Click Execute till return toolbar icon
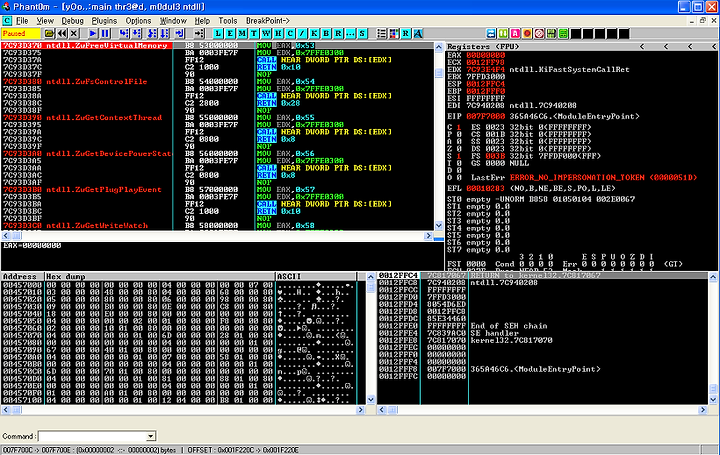Viewport: 720px width, 455px height. 180,34
